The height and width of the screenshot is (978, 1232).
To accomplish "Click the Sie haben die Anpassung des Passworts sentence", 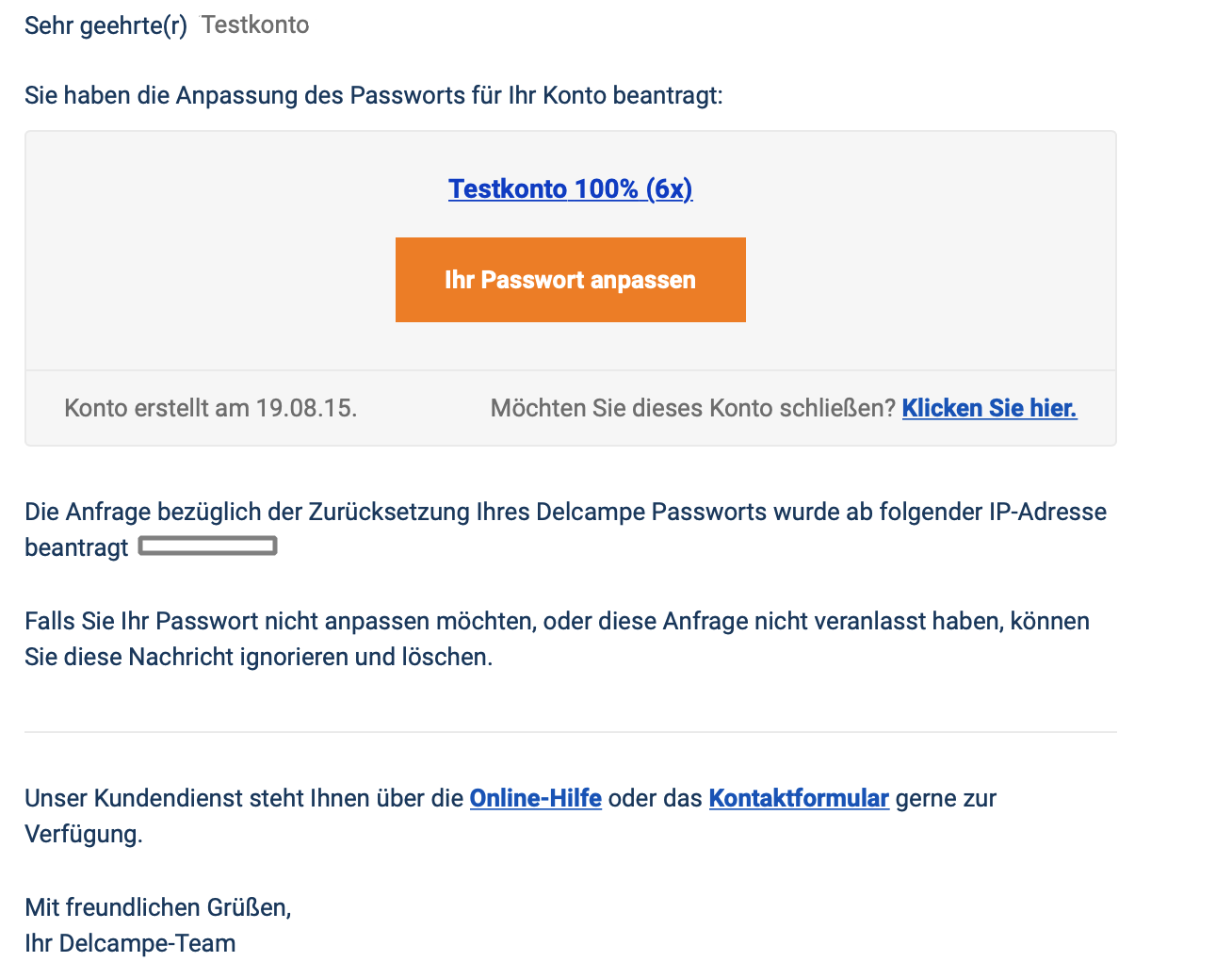I will pyautogui.click(x=374, y=95).
